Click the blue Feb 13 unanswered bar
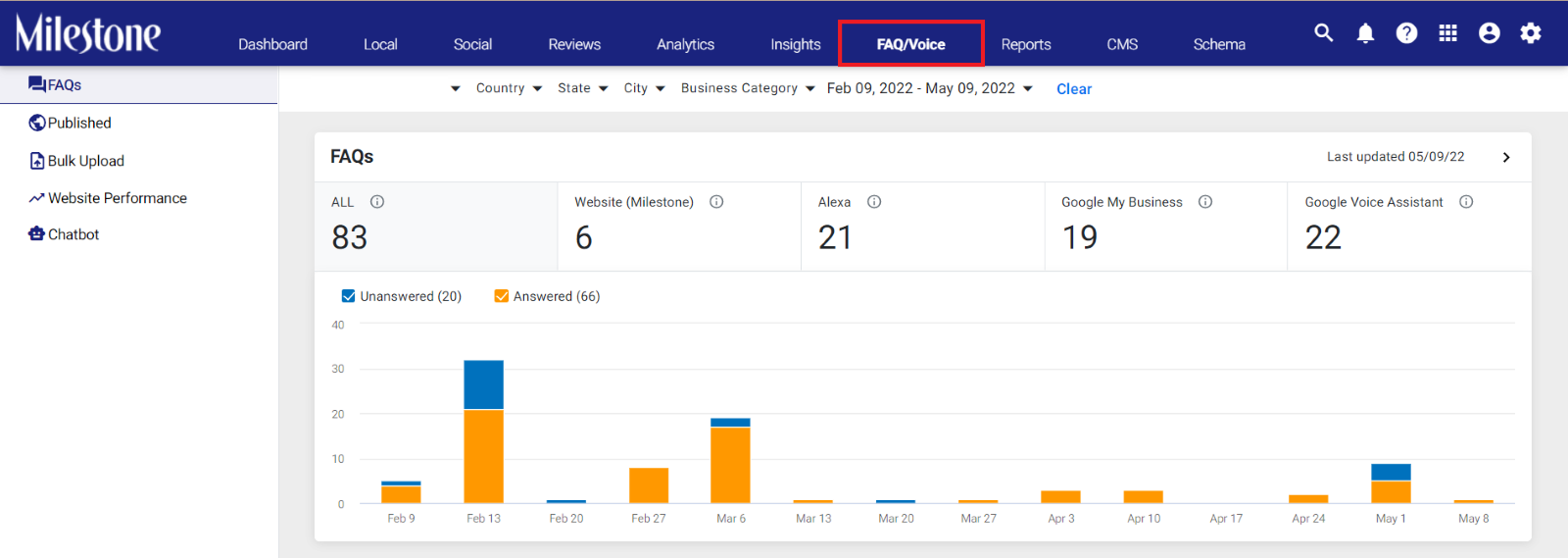 483,384
